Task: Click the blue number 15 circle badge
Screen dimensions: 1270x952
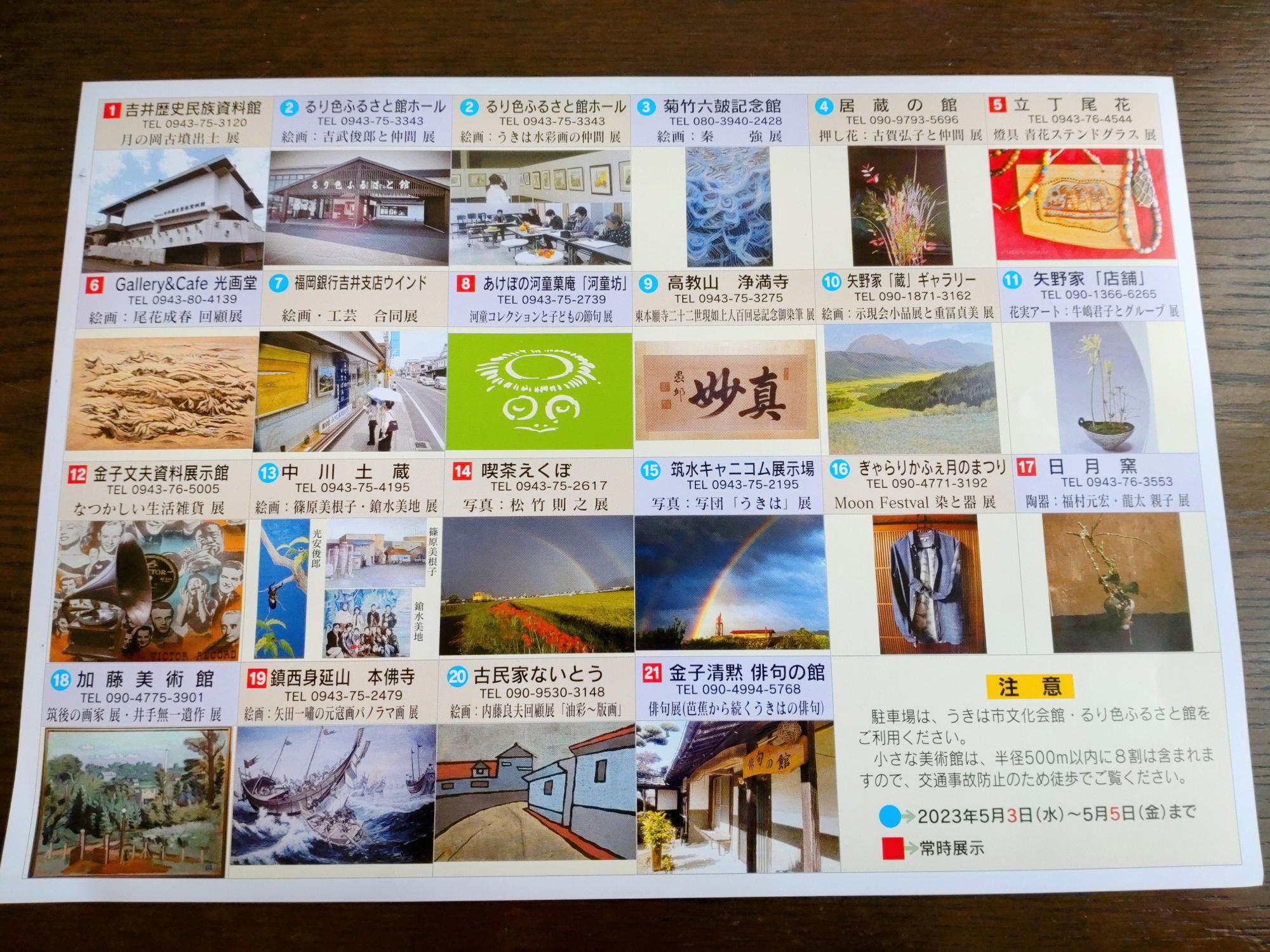Action: click(x=650, y=470)
